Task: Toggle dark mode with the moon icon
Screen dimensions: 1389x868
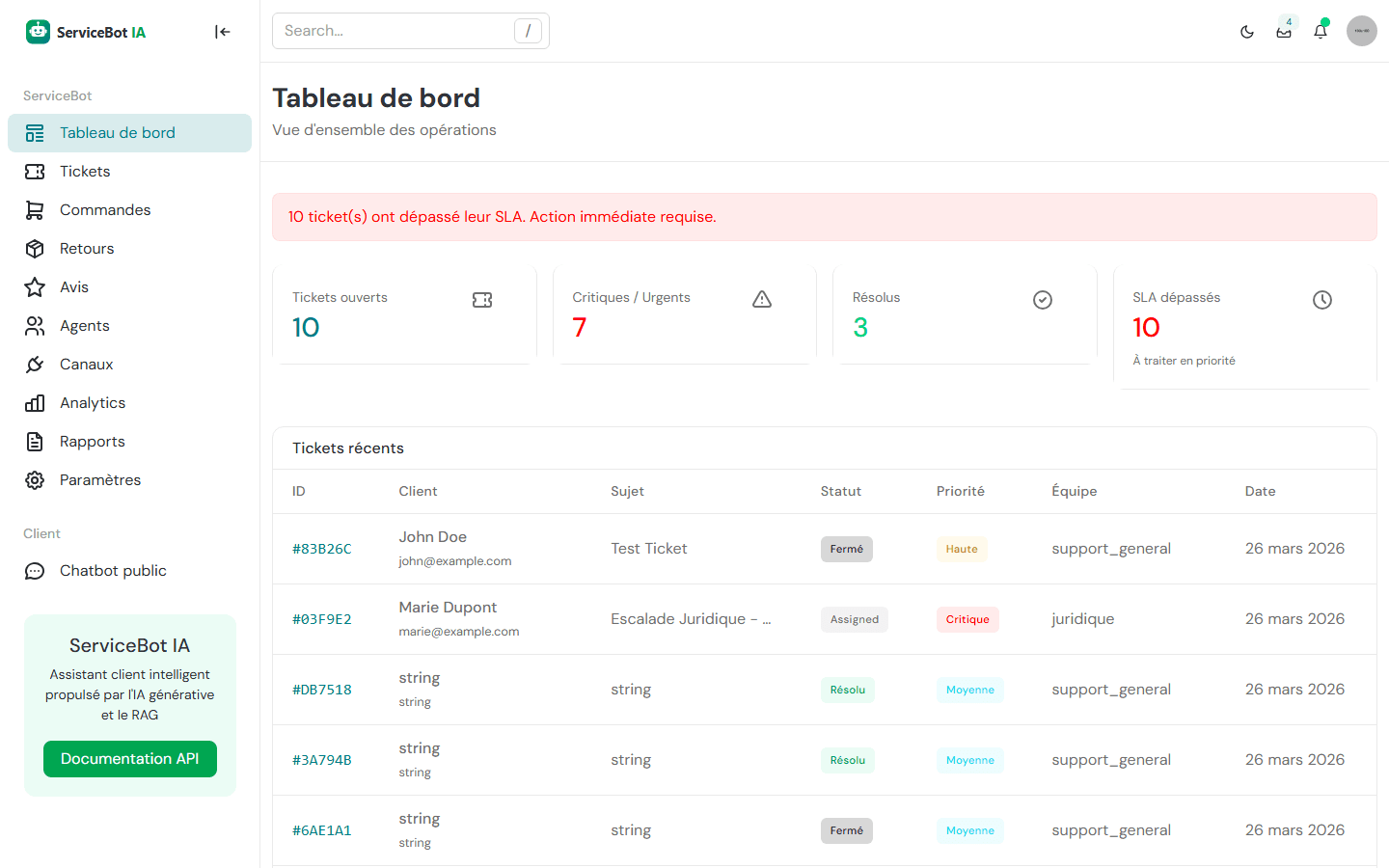Action: 1247,32
